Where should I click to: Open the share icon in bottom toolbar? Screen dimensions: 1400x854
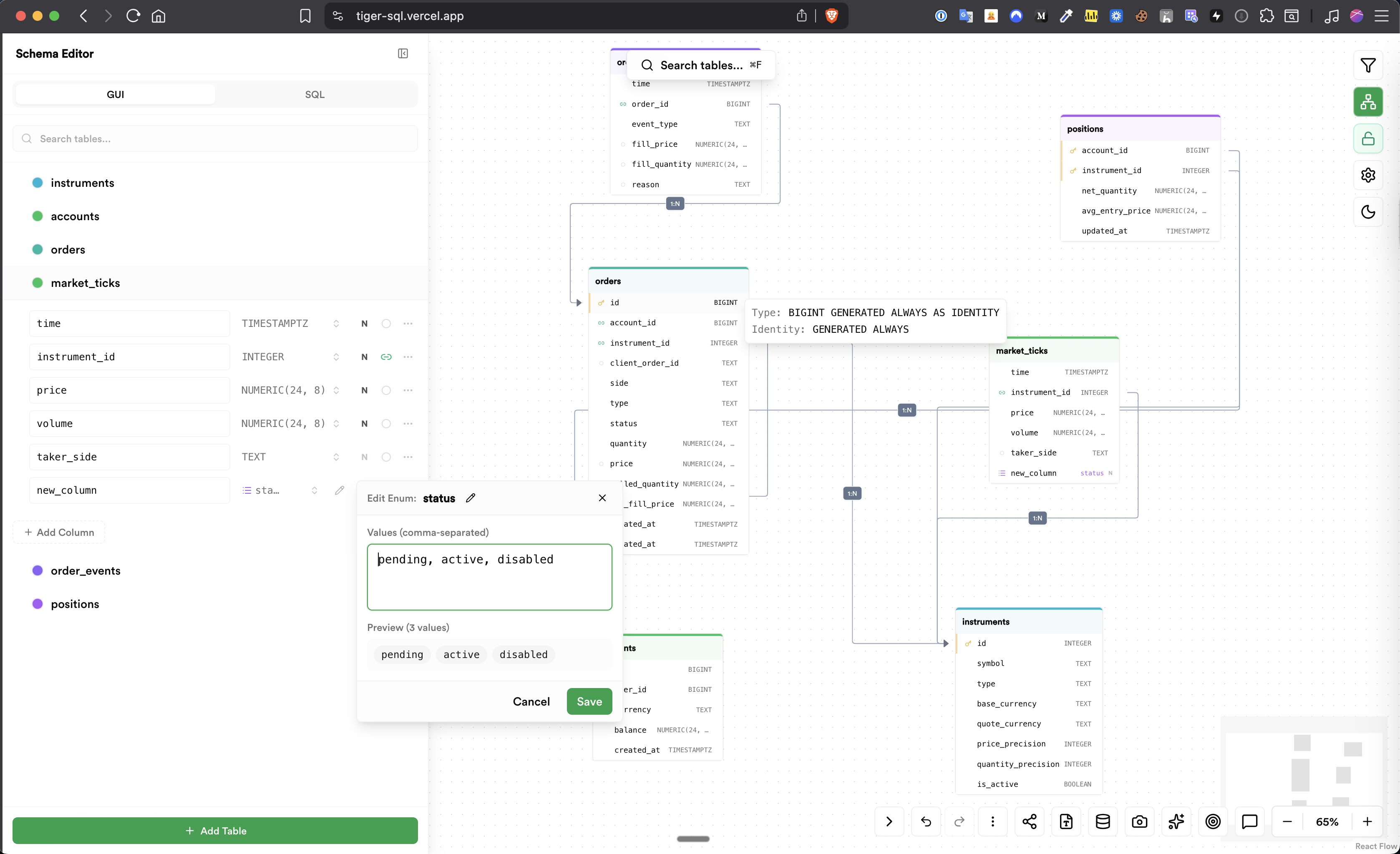[x=1029, y=821]
